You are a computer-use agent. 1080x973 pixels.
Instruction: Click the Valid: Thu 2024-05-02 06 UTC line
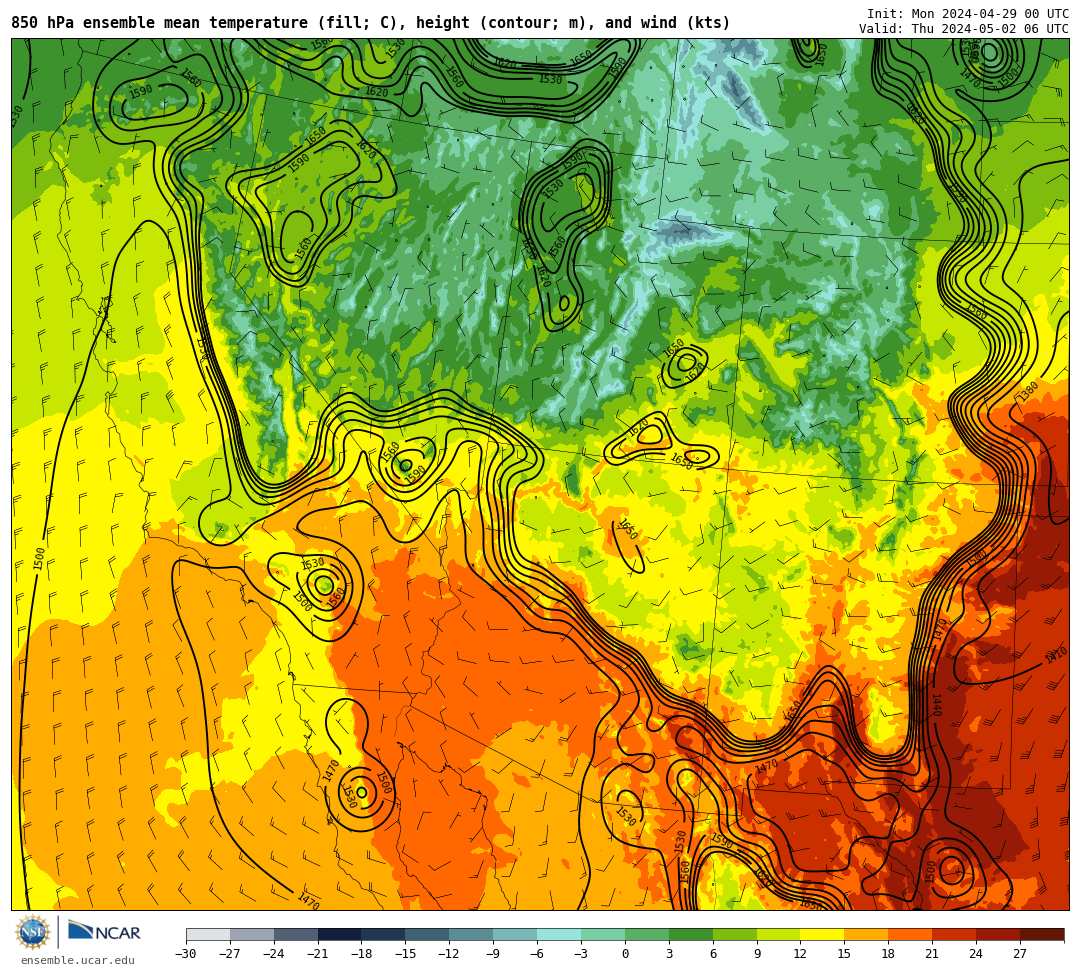pos(964,29)
